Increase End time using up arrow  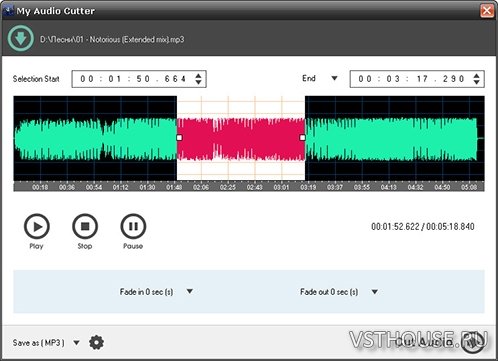click(476, 76)
